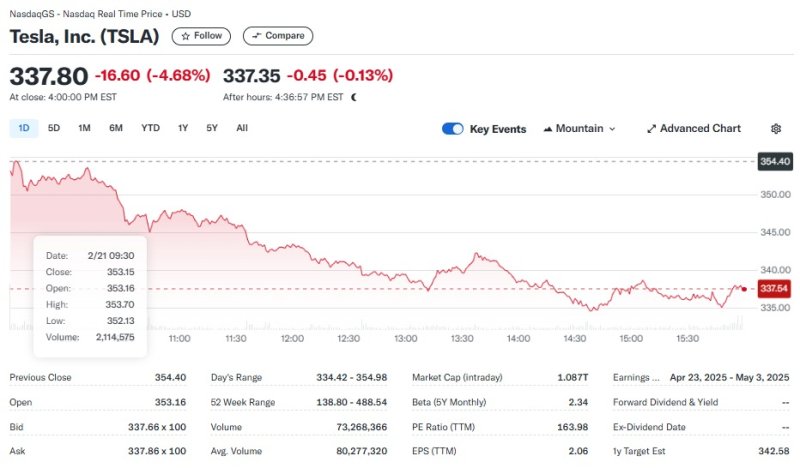Switch to the 5D range tab
This screenshot has height=468, width=800.
click(54, 128)
